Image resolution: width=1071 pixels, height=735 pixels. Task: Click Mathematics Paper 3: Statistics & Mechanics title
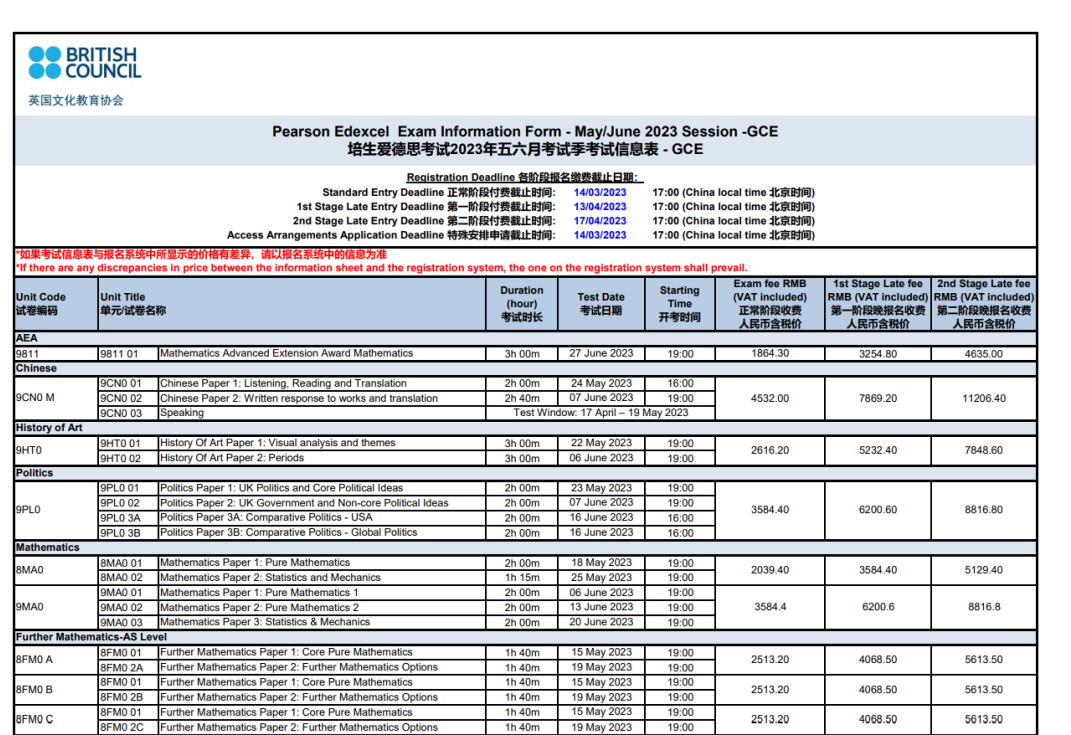(x=265, y=622)
